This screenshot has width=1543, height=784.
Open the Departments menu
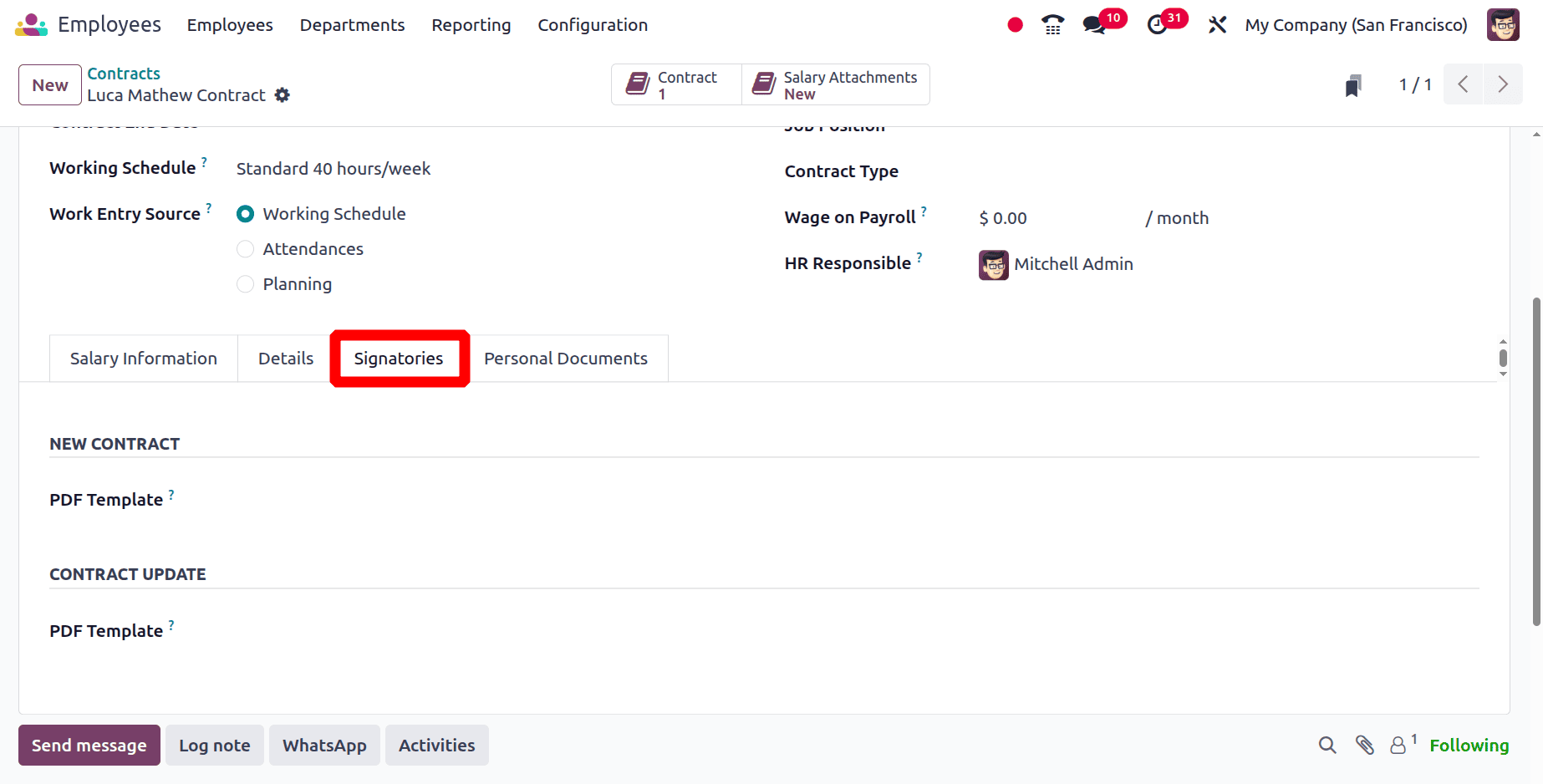click(x=352, y=25)
